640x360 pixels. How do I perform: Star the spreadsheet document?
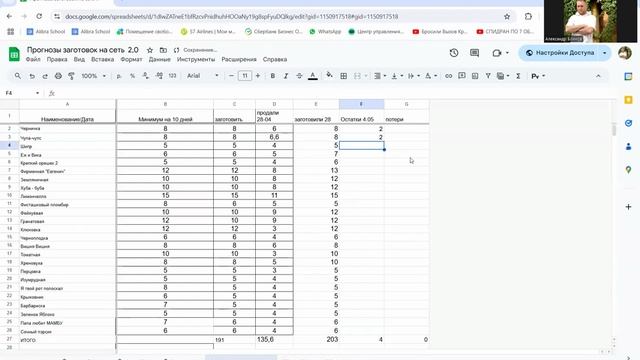150,50
